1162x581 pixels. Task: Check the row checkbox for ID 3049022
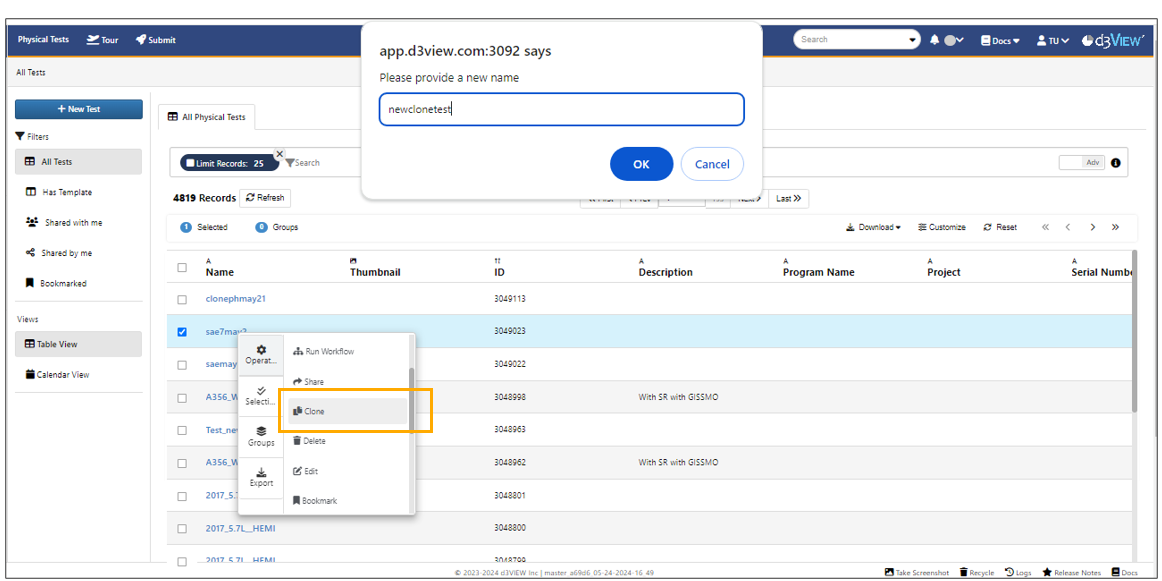tap(182, 365)
